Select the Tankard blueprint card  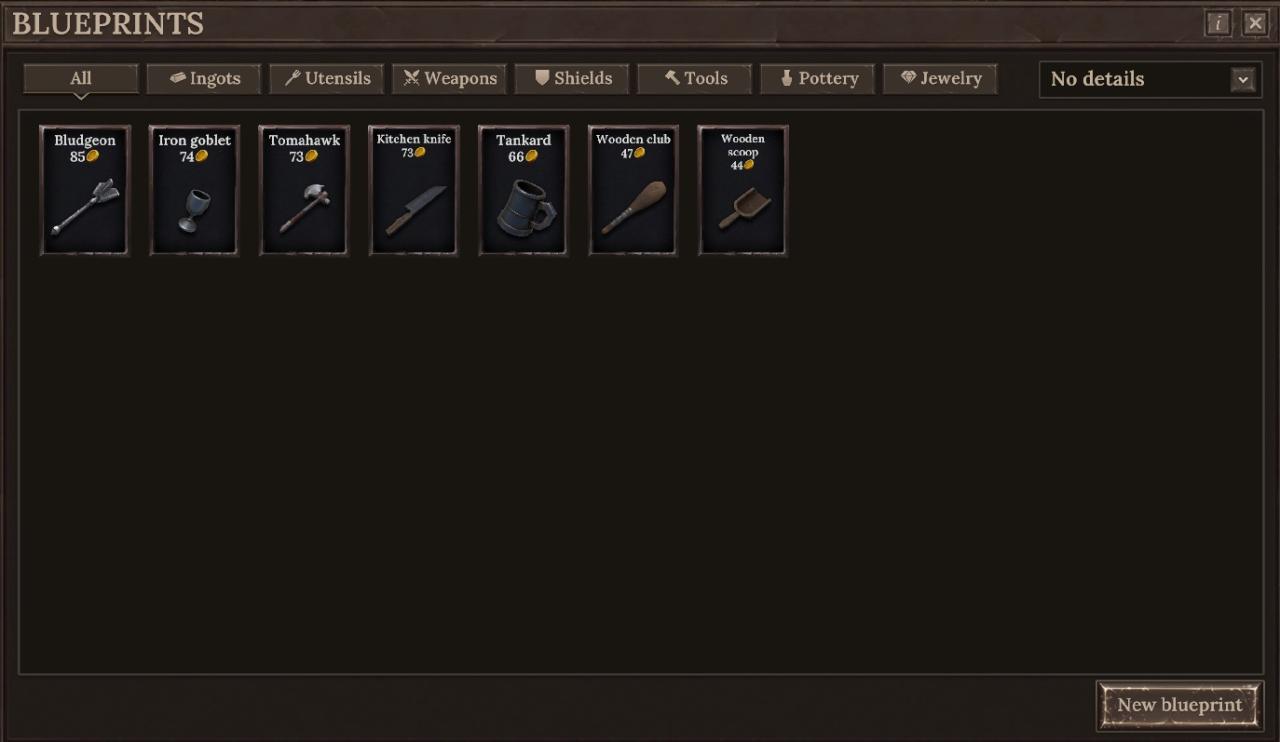tap(524, 190)
